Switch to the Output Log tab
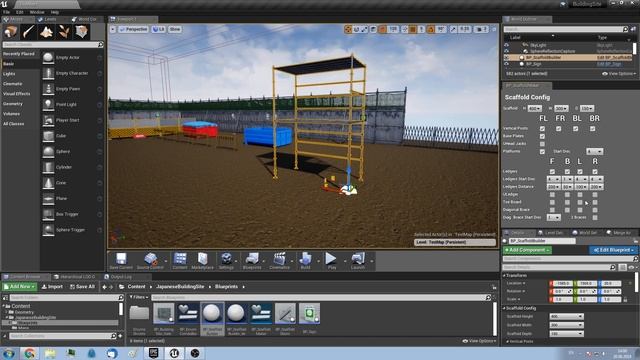Screen dimensions: 640x360 click(121, 277)
